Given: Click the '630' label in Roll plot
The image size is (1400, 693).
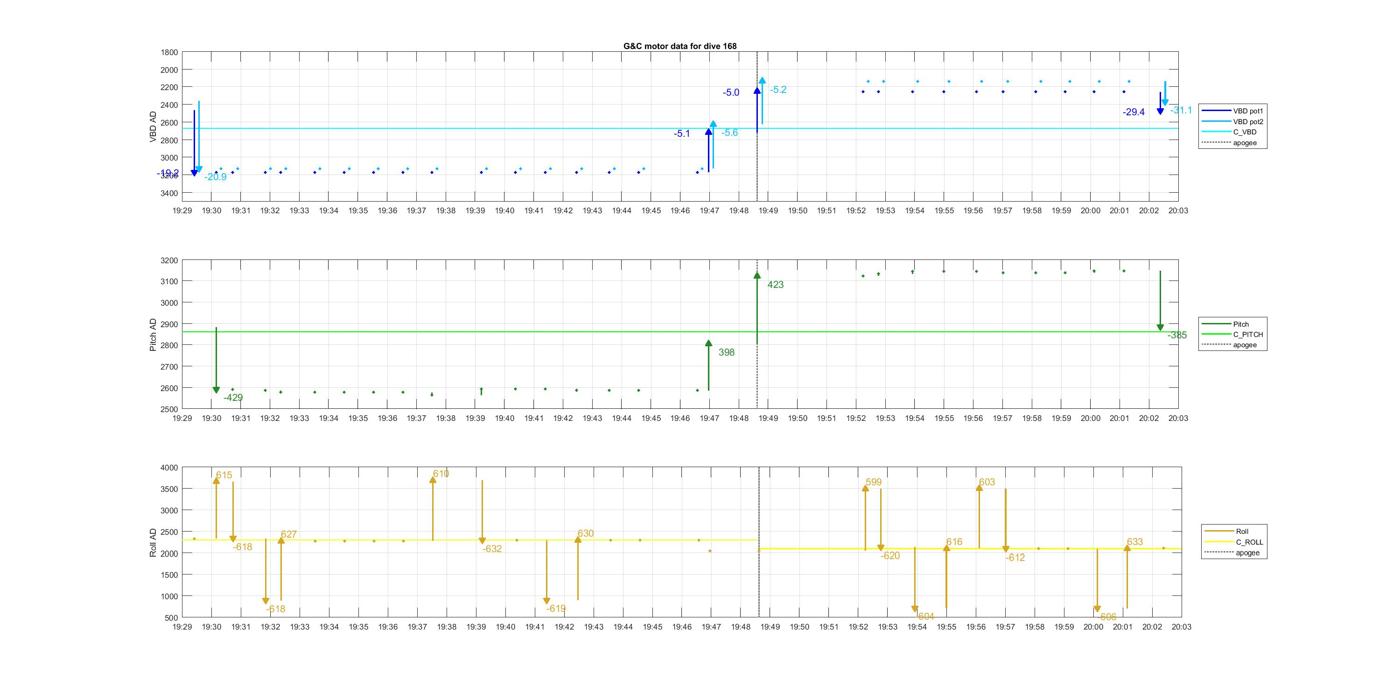Looking at the screenshot, I should click(586, 533).
